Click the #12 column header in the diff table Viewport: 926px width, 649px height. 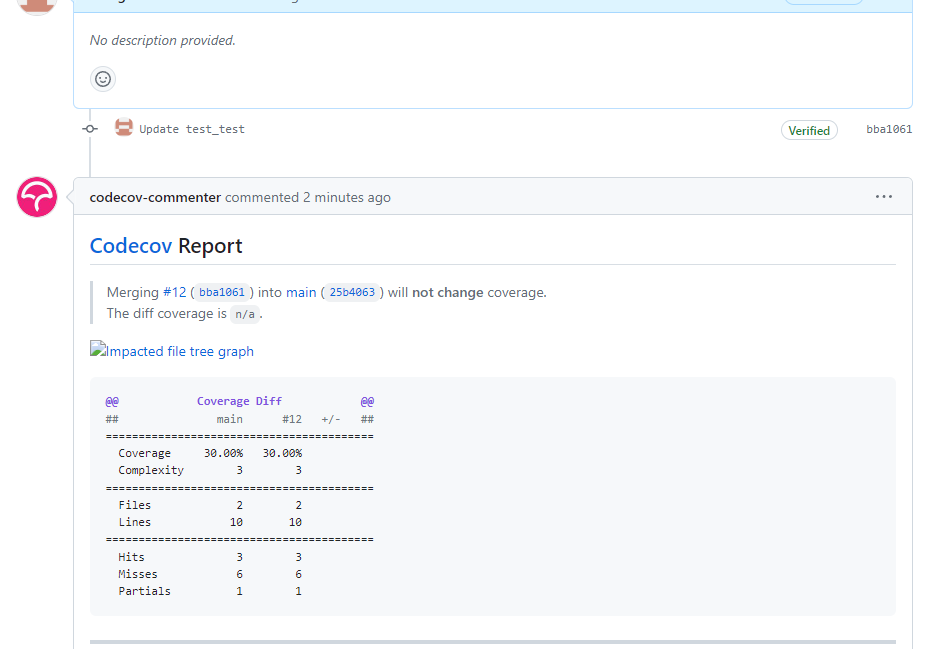[292, 419]
